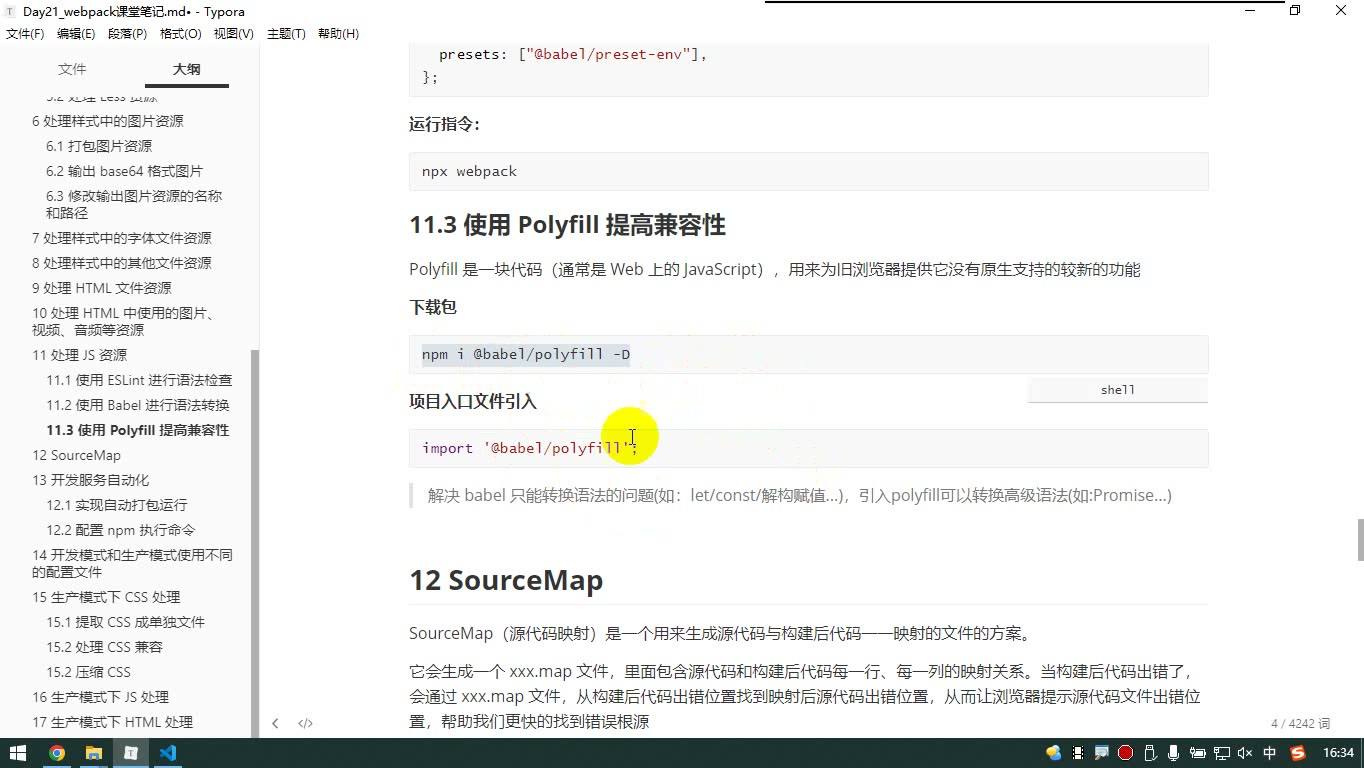Screen dimensions: 1364x768
Task: Open the network tray icon
Action: click(1222, 753)
